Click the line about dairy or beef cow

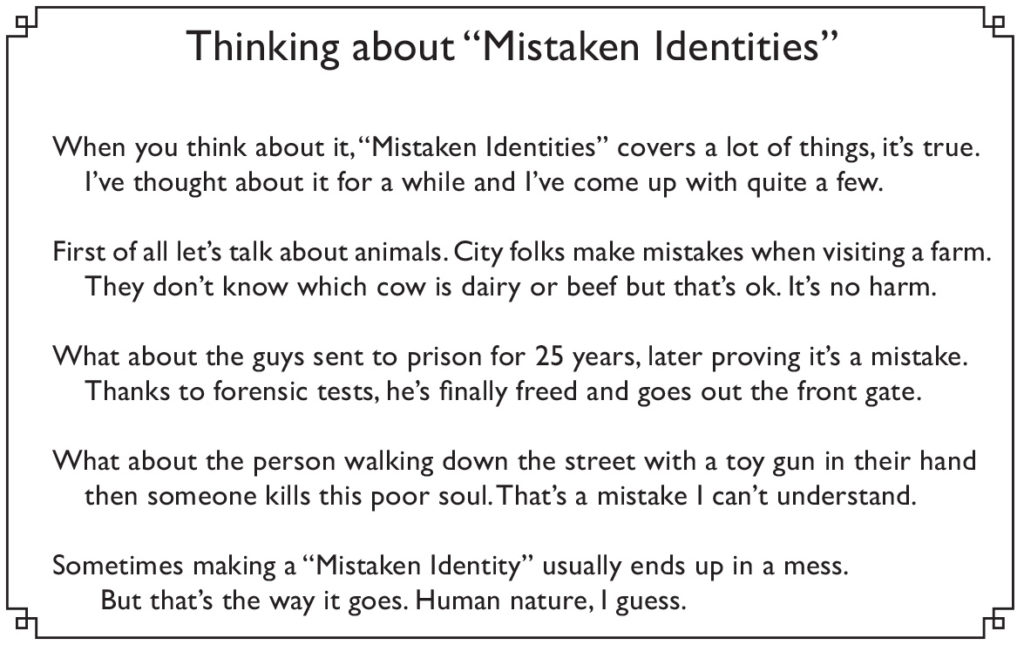[510, 287]
